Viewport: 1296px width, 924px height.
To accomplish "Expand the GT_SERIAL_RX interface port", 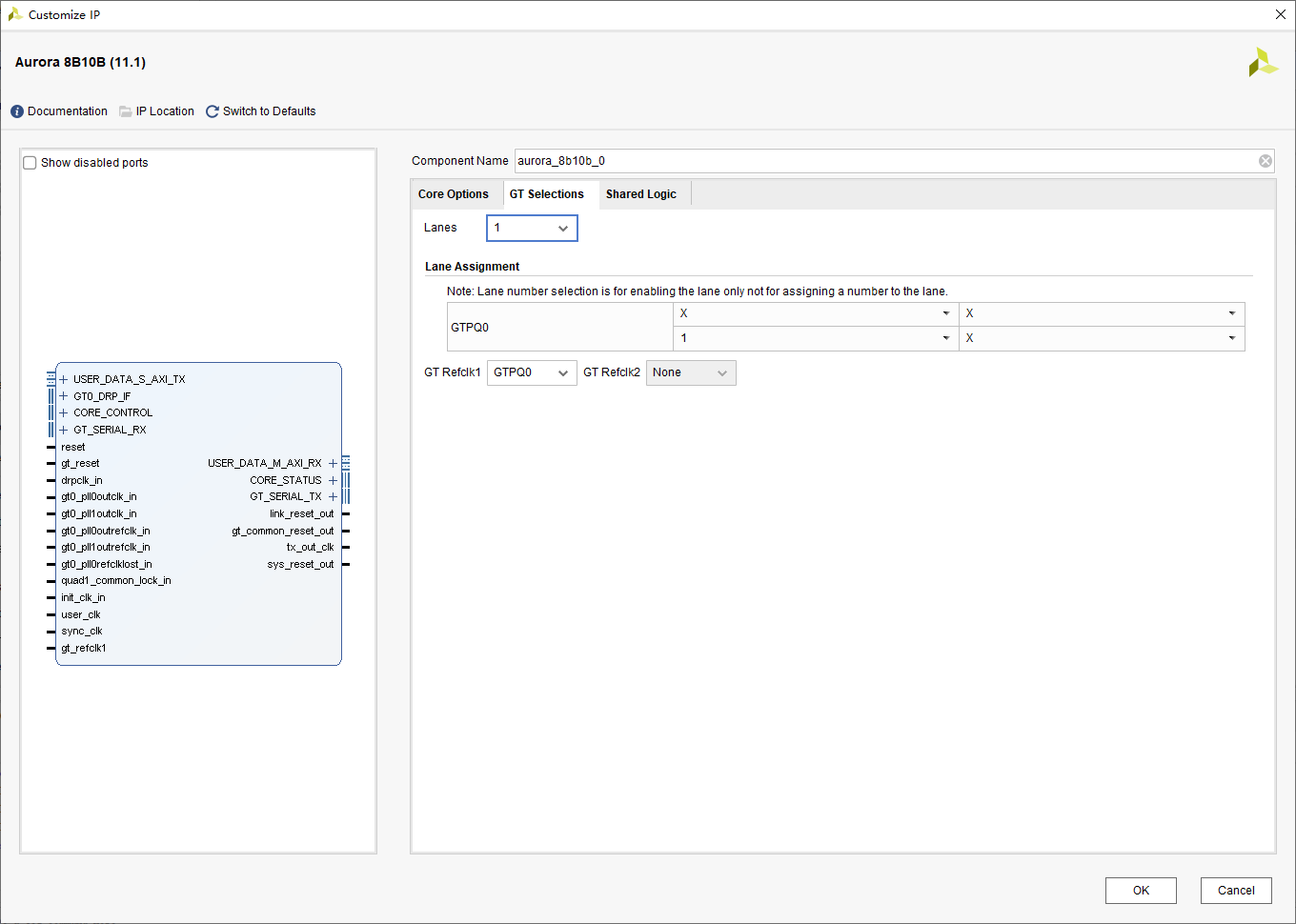I will coord(64,430).
